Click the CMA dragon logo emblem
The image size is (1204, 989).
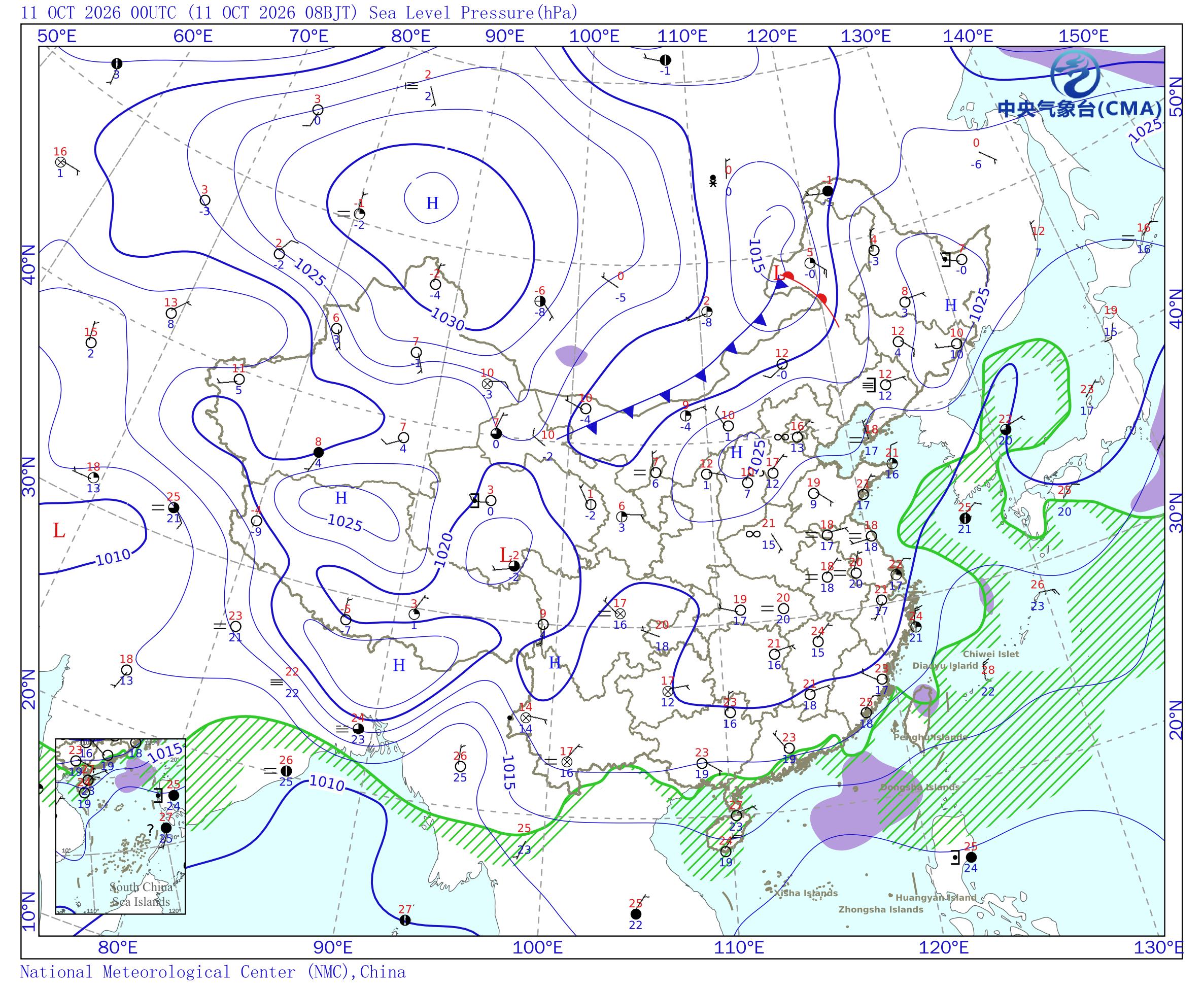[1075, 73]
